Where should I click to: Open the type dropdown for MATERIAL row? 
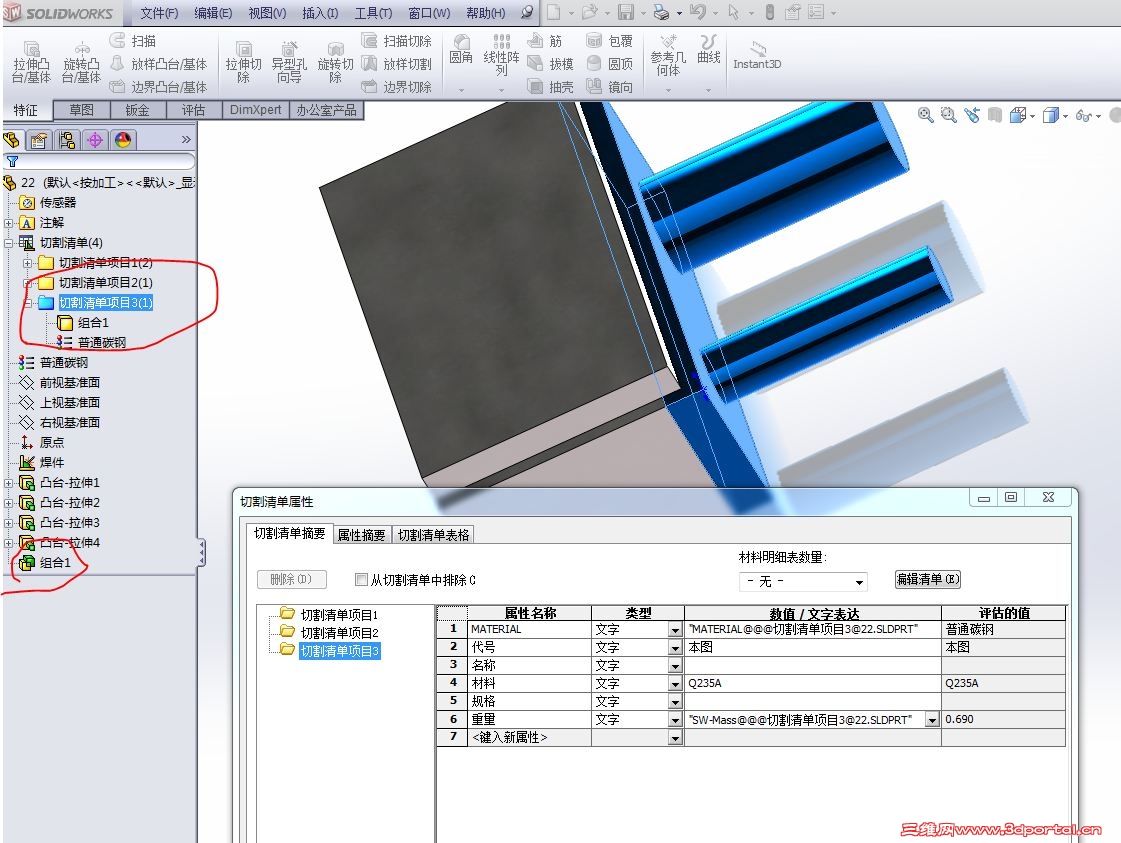pos(675,629)
